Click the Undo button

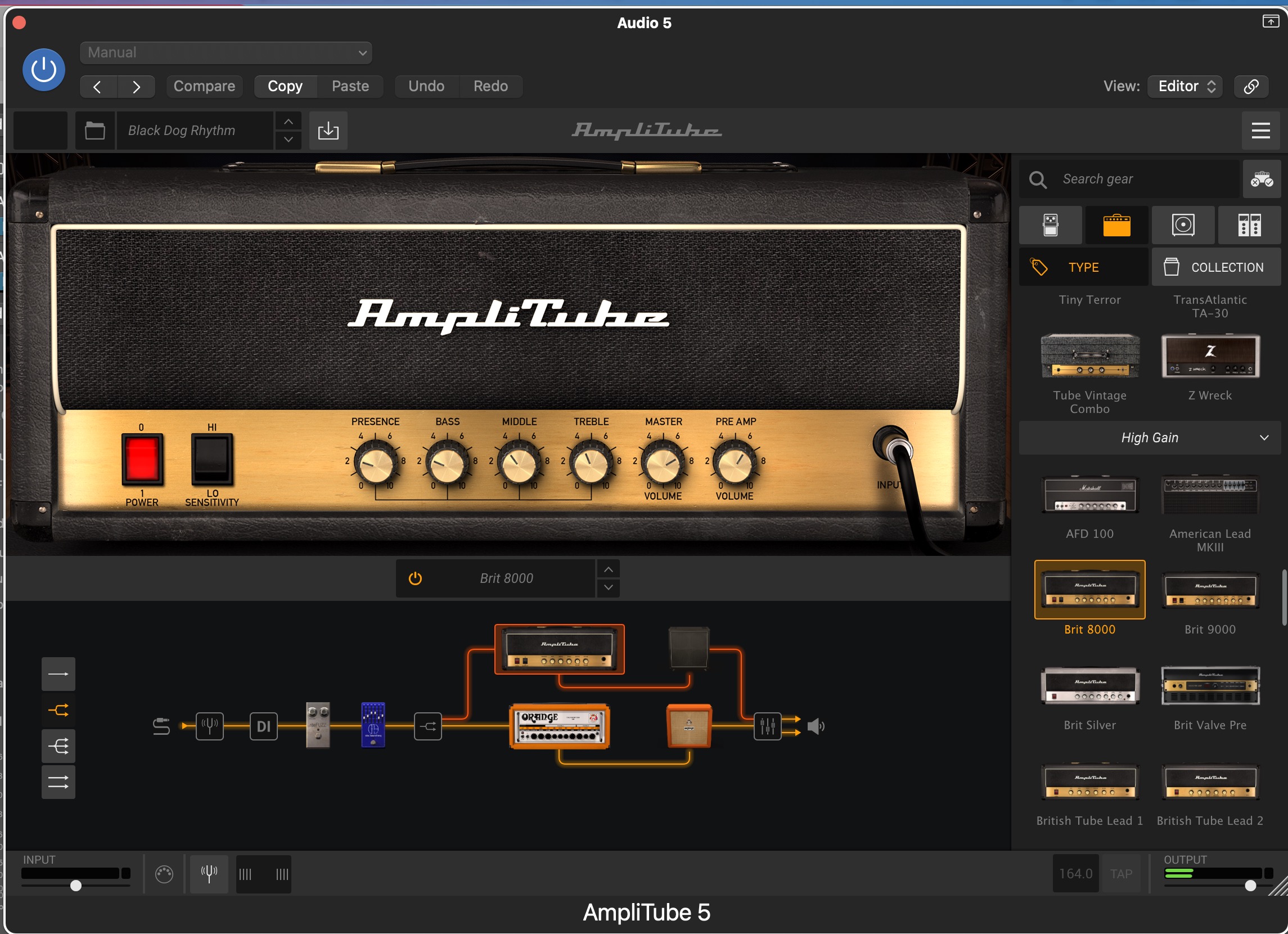426,86
